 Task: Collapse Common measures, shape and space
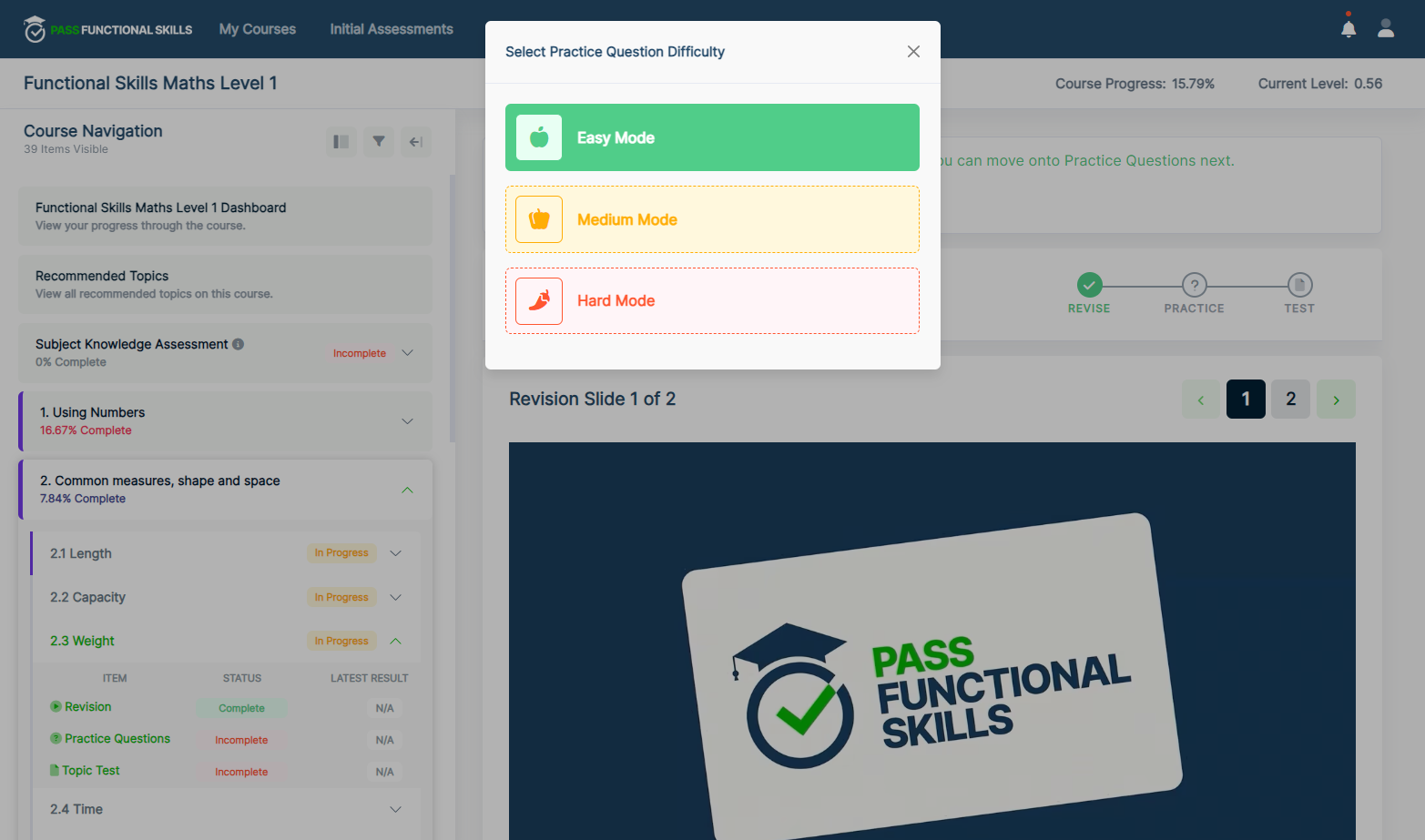tap(407, 490)
